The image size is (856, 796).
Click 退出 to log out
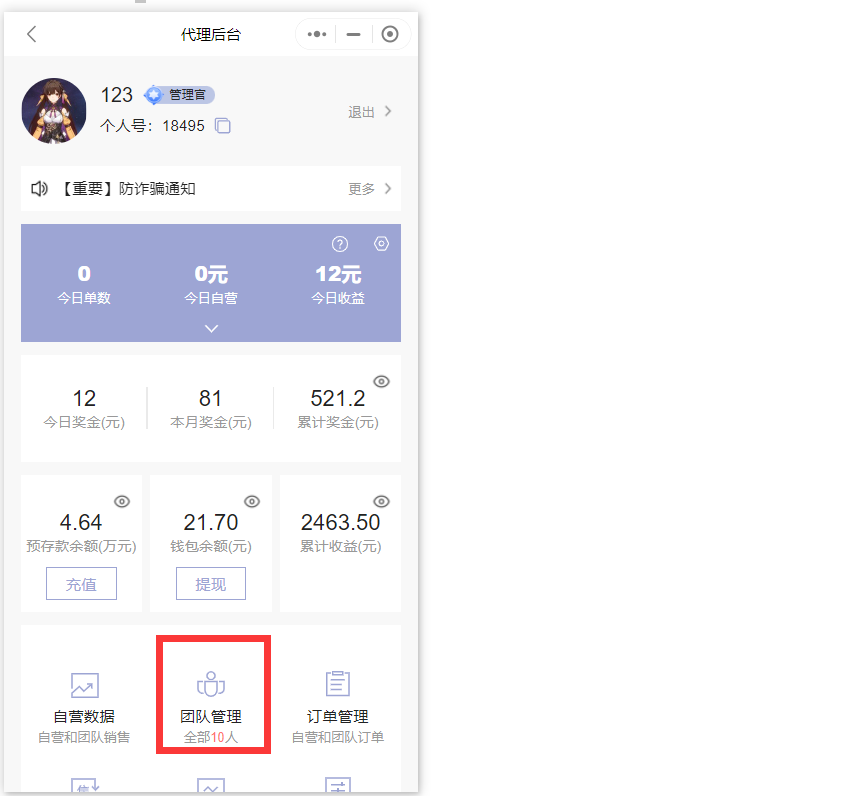coord(369,112)
